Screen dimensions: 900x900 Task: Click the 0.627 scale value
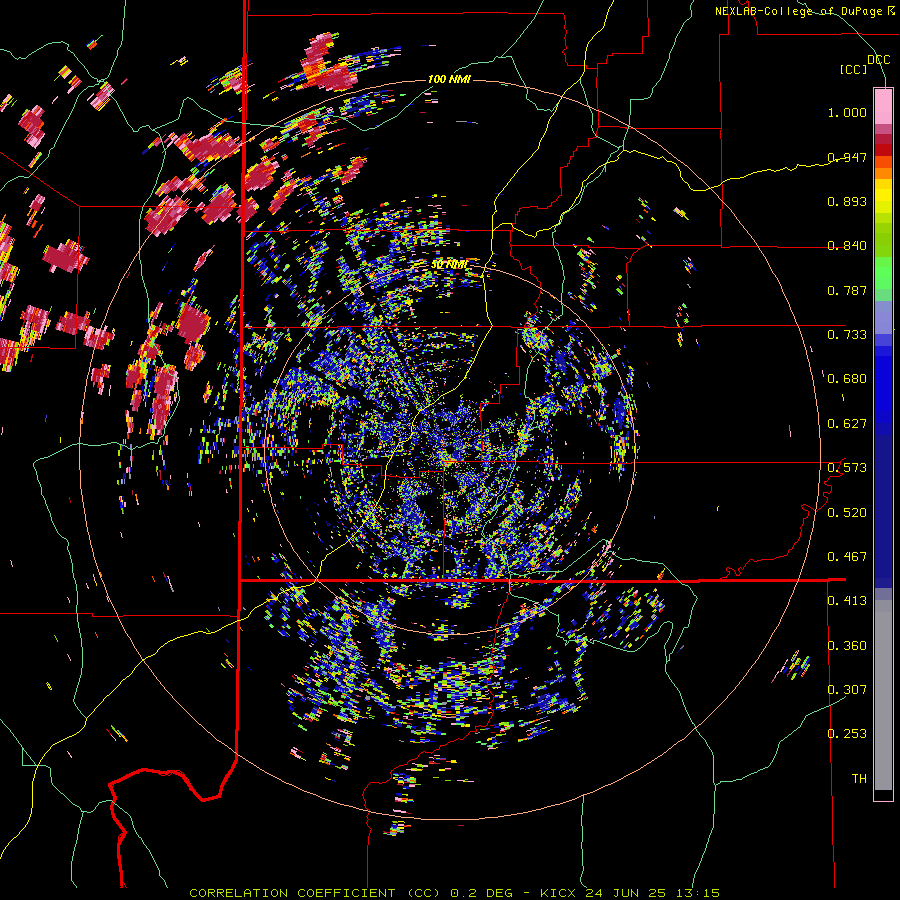pyautogui.click(x=847, y=424)
